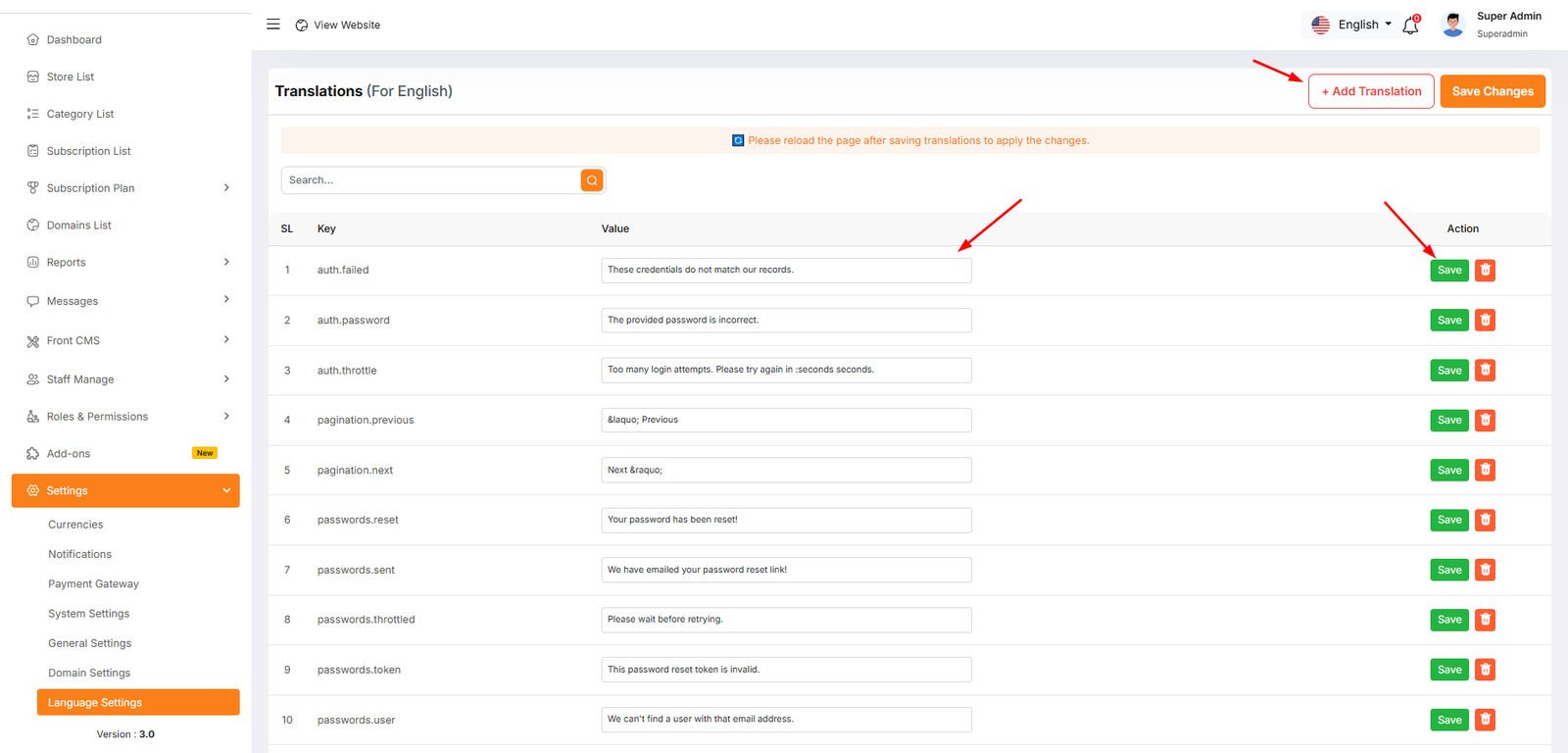The height and width of the screenshot is (753, 1568).
Task: Open Dashboard from the sidebar
Action: (x=74, y=40)
